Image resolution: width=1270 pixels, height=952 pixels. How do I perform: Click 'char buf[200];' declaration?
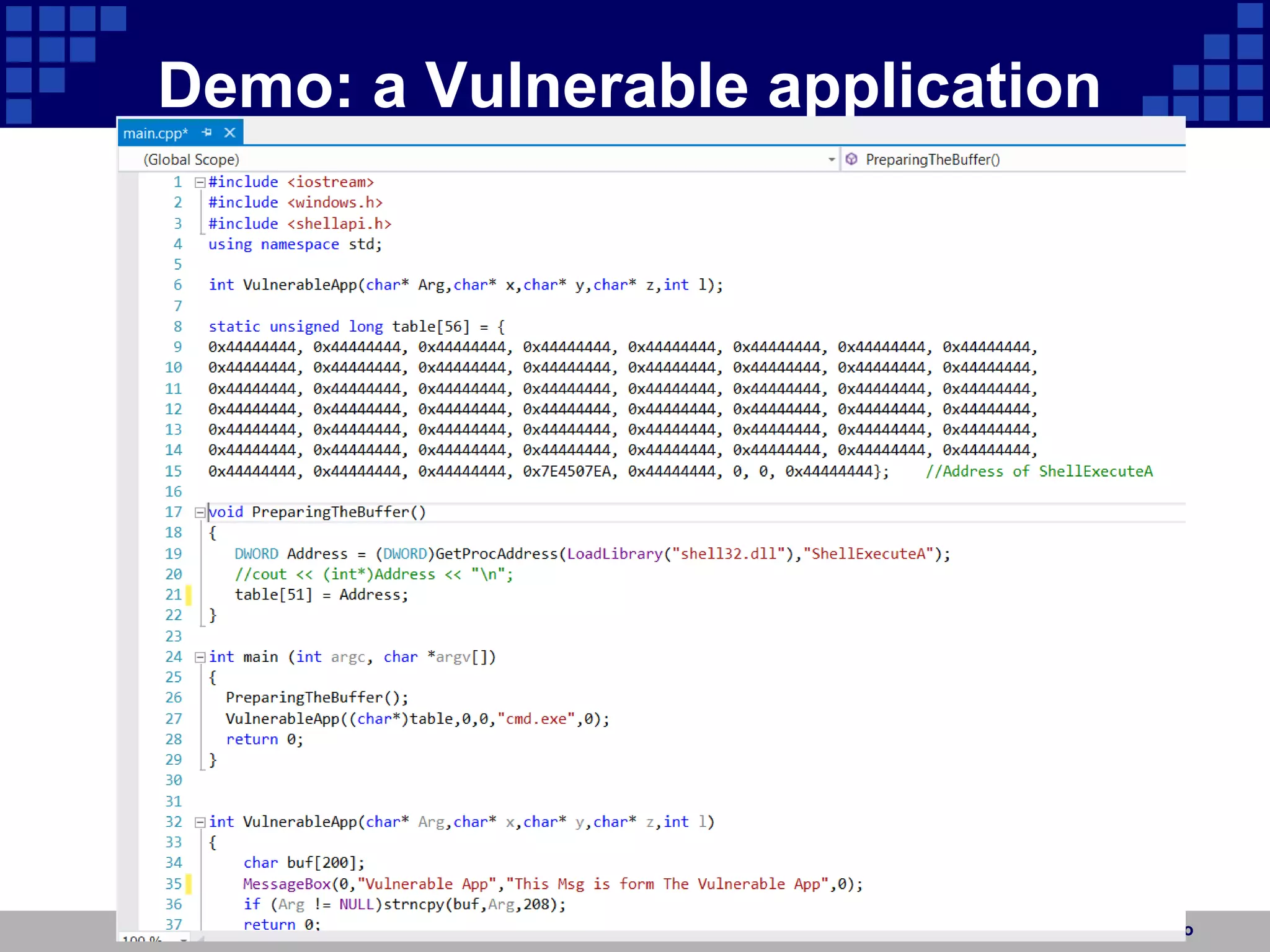point(304,863)
